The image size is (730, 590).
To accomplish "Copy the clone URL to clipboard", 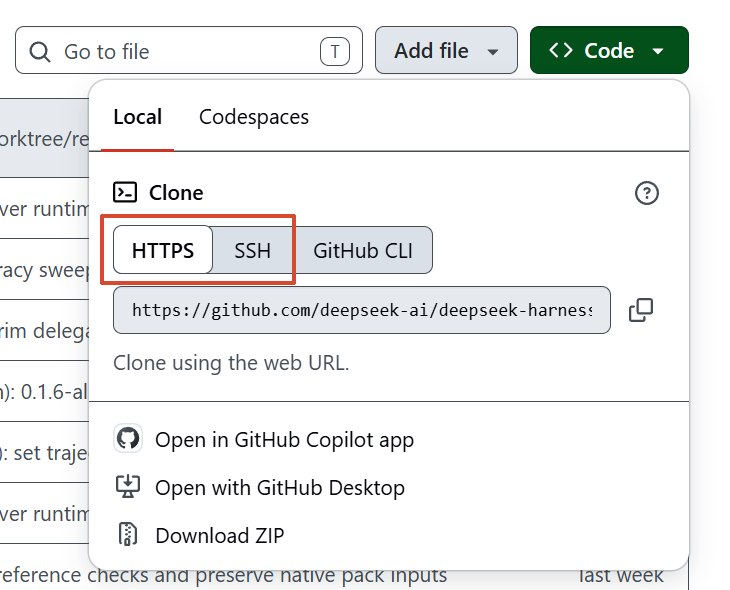I will (641, 310).
